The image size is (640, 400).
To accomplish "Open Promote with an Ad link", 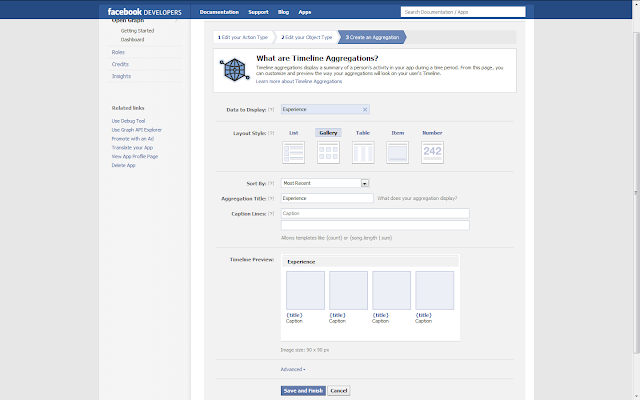I will tap(133, 139).
